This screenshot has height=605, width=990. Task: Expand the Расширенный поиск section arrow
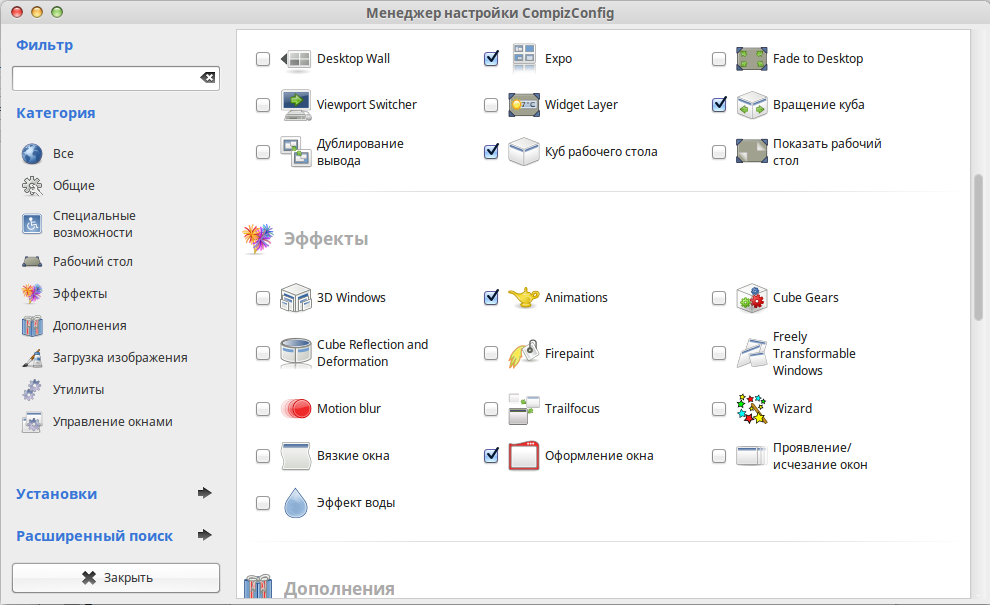pyautogui.click(x=205, y=535)
